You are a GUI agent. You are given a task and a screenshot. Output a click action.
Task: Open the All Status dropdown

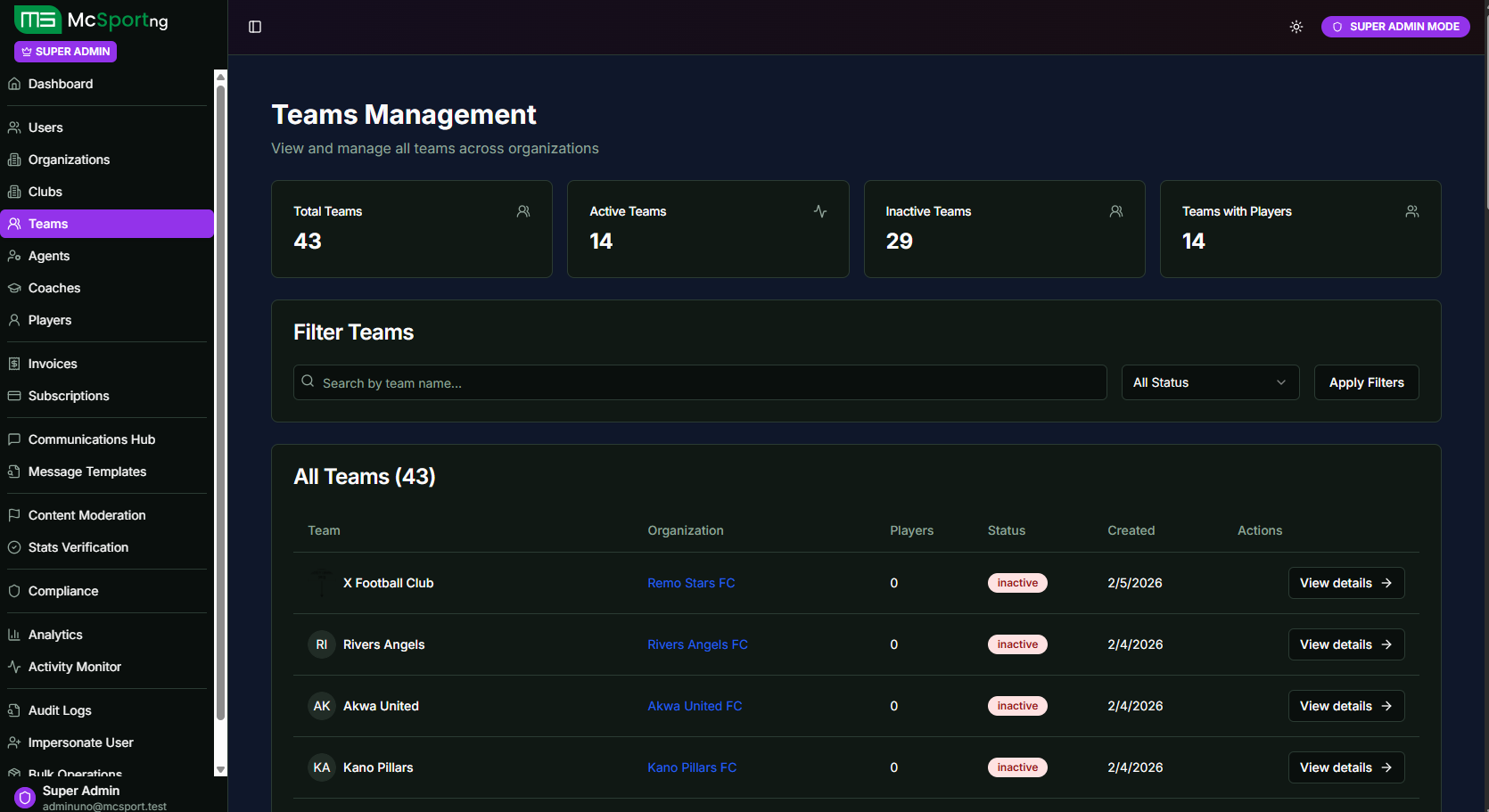pos(1209,382)
